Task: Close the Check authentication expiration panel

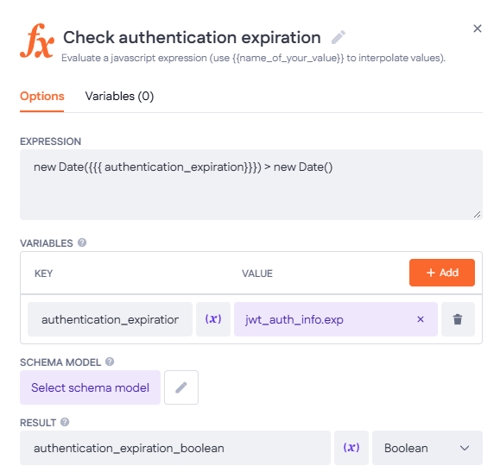Action: pyautogui.click(x=477, y=29)
